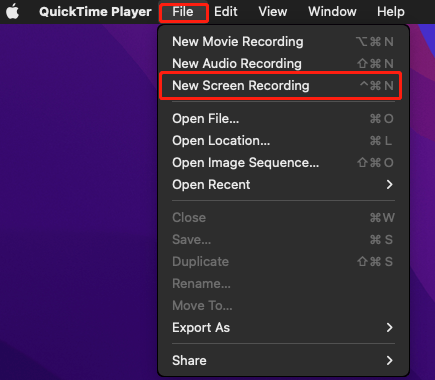Screen dimensions: 435x380
Task: Expand the Share submenu
Action: coord(283,360)
